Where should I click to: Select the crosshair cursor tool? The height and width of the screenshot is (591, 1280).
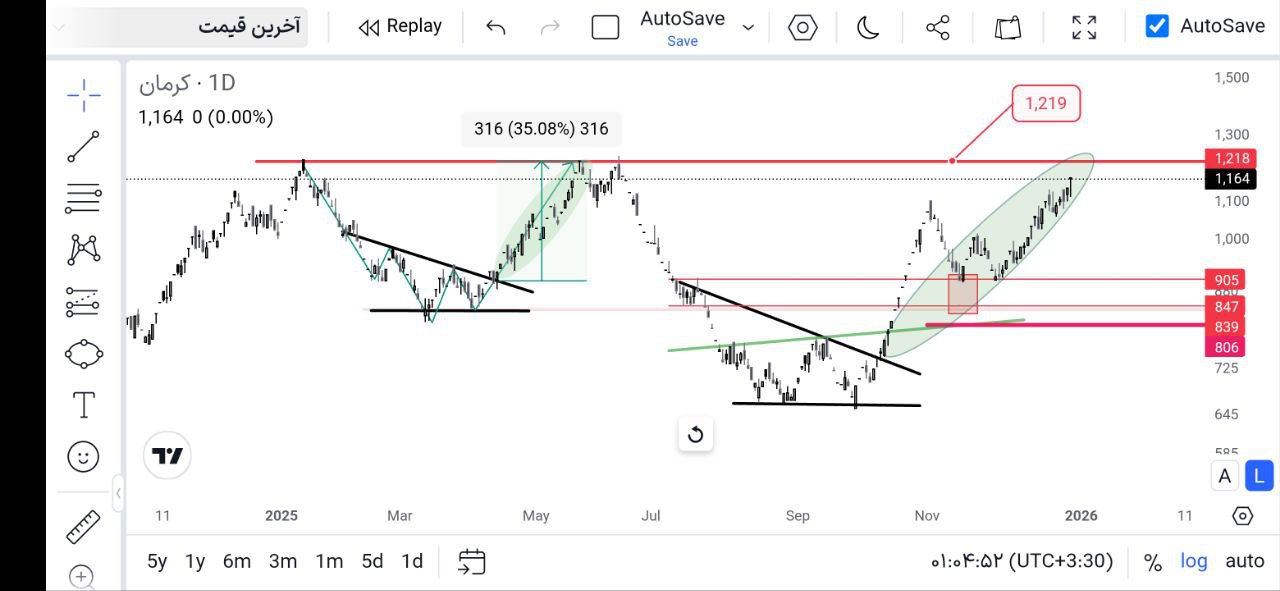pyautogui.click(x=84, y=95)
